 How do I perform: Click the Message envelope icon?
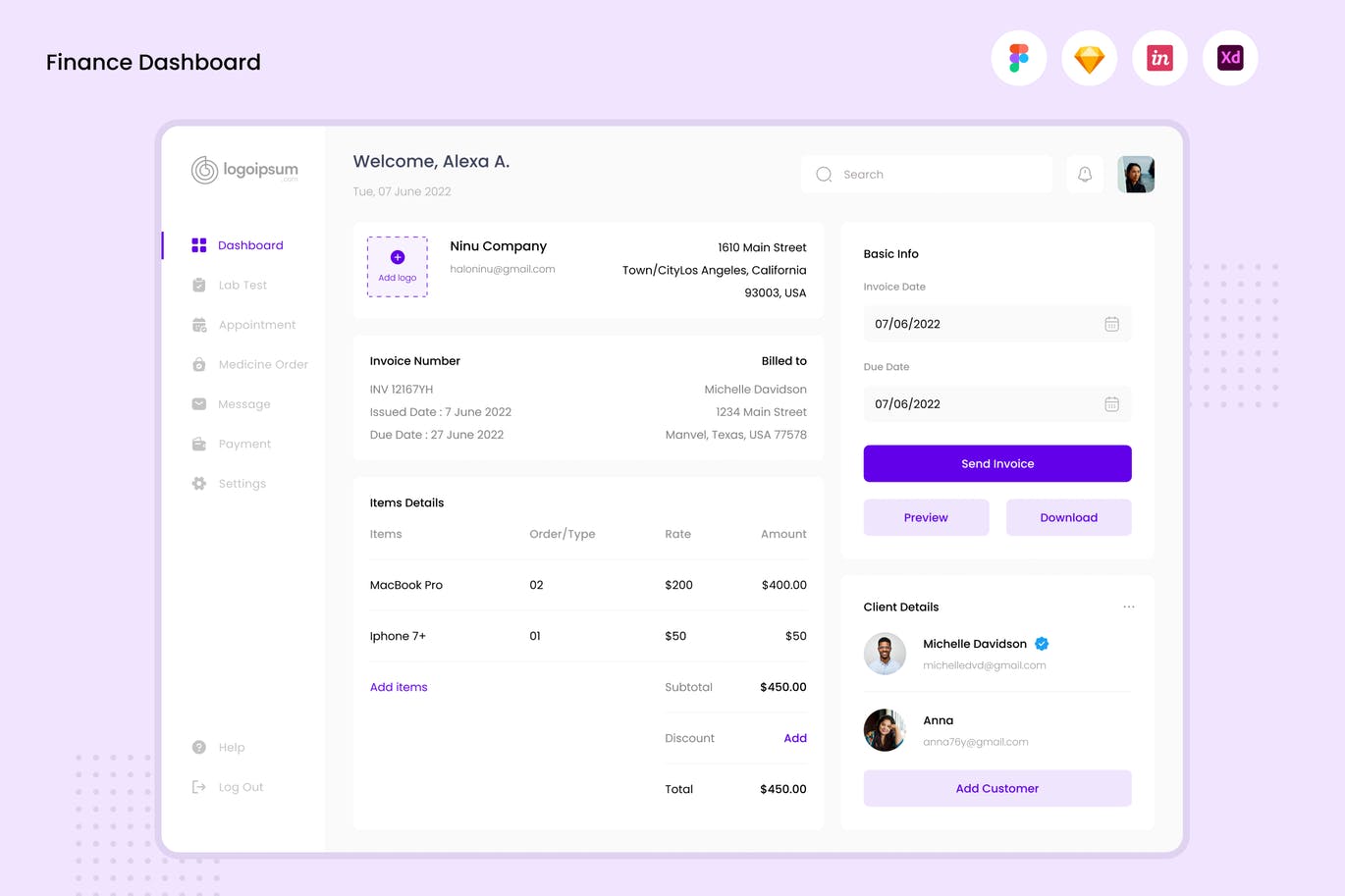pyautogui.click(x=199, y=403)
